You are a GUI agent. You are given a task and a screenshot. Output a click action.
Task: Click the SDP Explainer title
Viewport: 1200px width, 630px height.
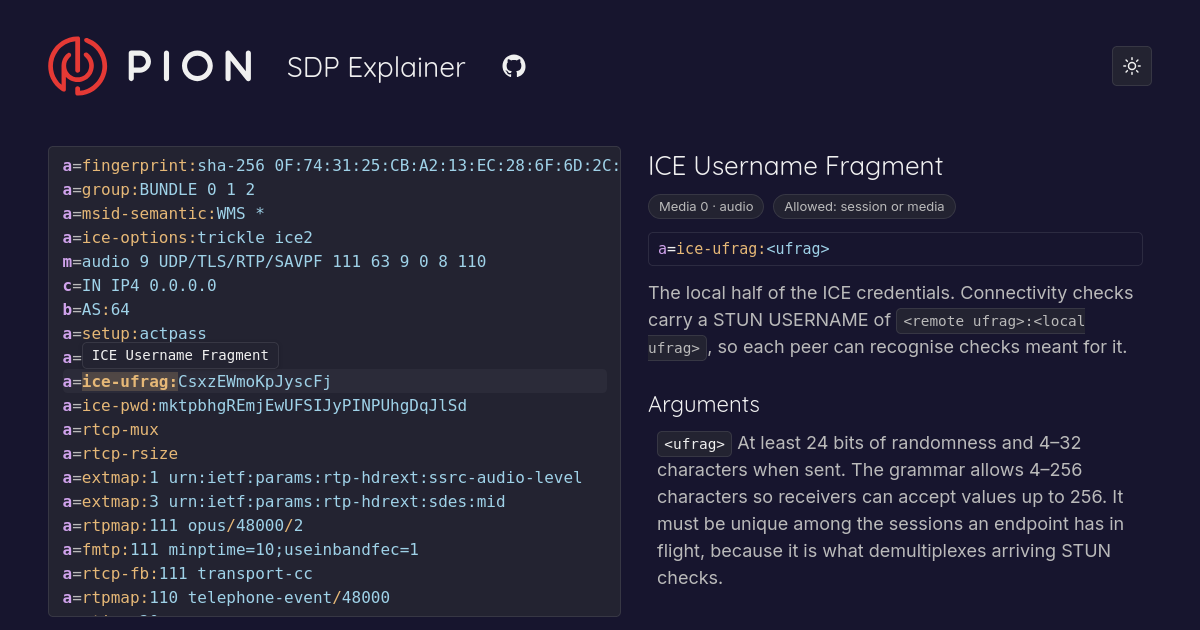(x=376, y=67)
